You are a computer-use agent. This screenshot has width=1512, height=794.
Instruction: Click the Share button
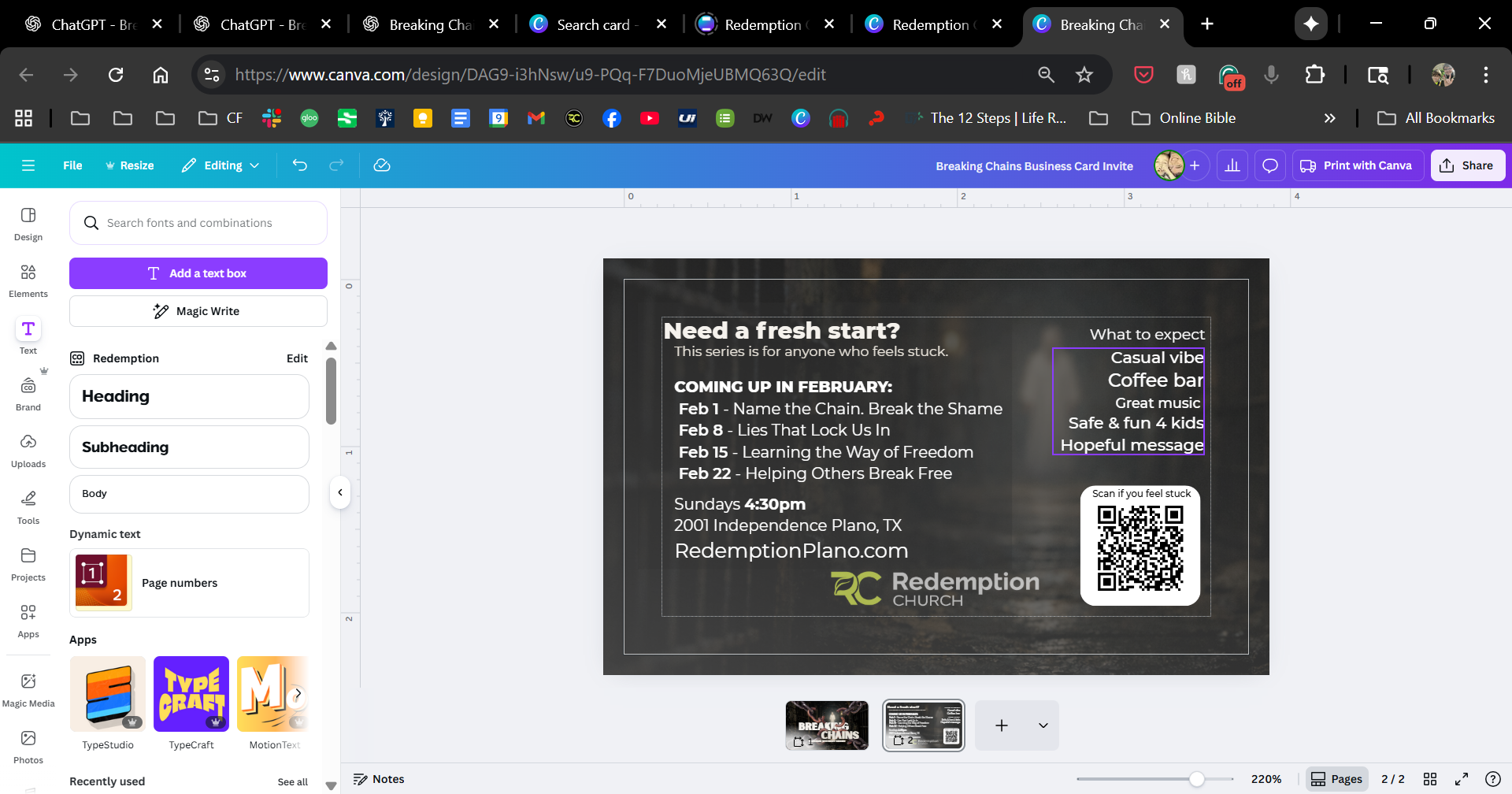pos(1467,165)
